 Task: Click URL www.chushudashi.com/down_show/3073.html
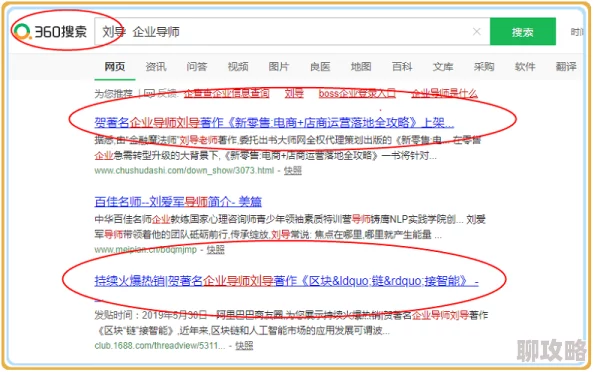184,170
